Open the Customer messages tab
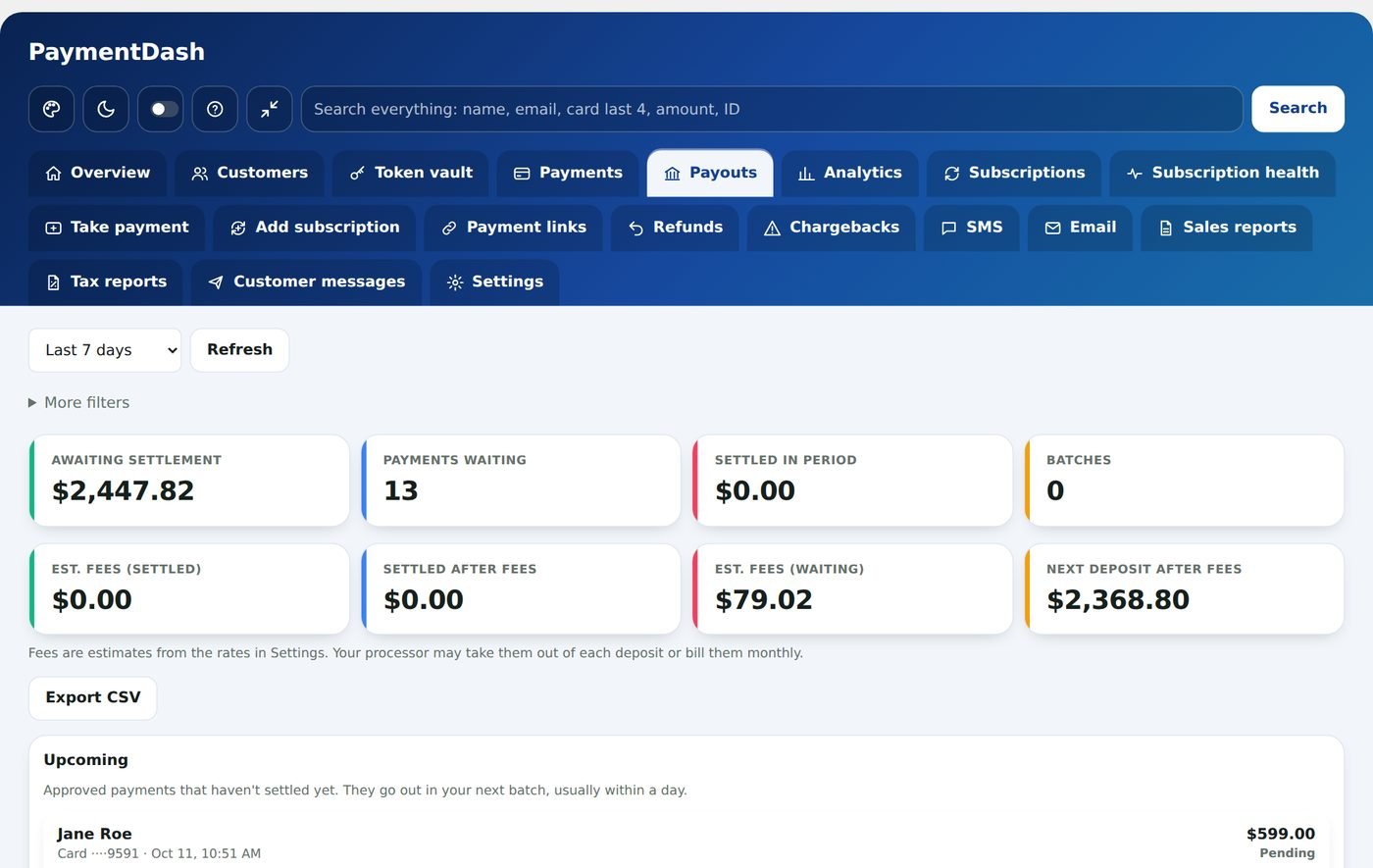 307,282
